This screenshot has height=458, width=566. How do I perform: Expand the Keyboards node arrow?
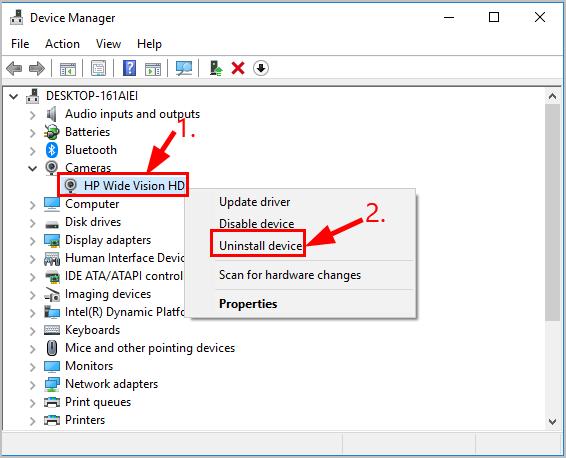click(32, 331)
